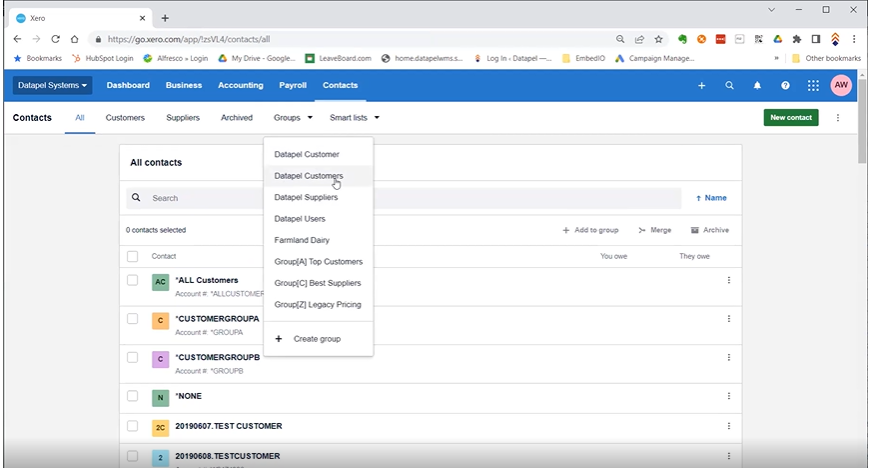Reload the page in the browser
The width and height of the screenshot is (869, 468).
pos(55,39)
